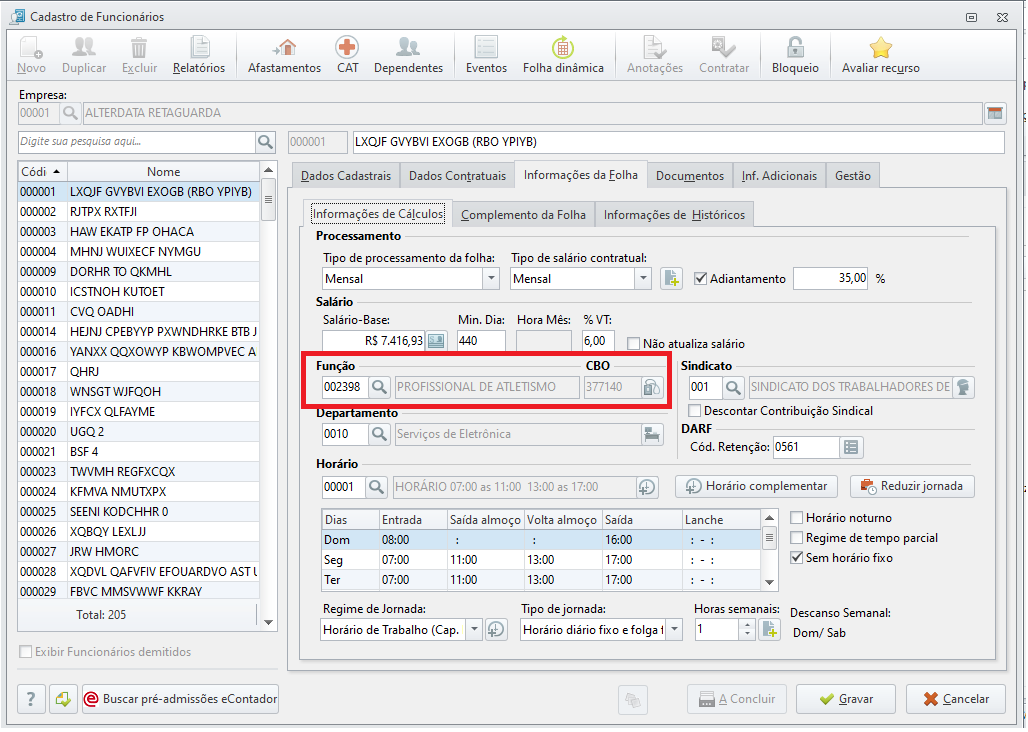Toggle Sem horário fixo checkbox

pyautogui.click(x=797, y=558)
